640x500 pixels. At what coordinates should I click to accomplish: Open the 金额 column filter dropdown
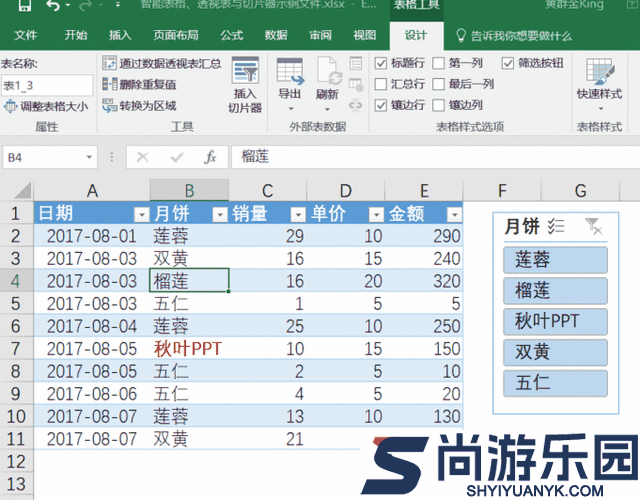click(x=454, y=214)
